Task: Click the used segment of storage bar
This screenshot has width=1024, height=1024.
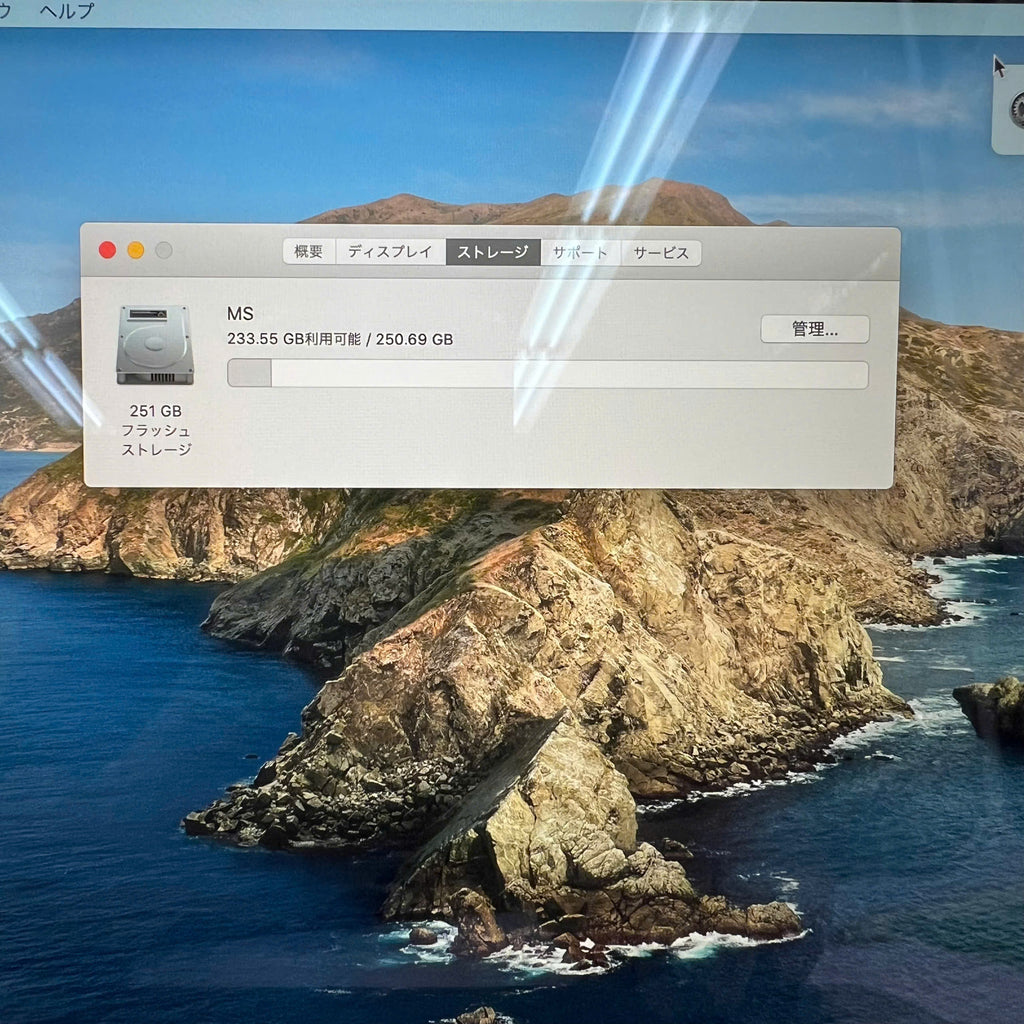Action: [x=249, y=373]
